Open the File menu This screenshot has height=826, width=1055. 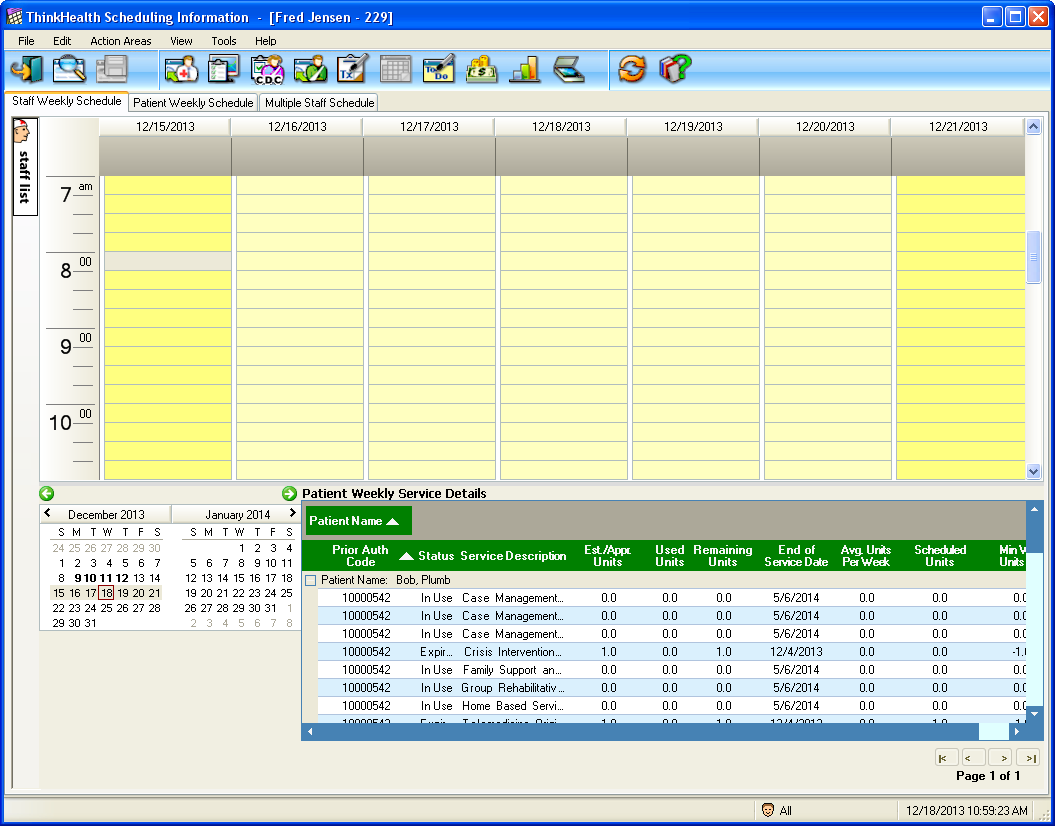26,41
